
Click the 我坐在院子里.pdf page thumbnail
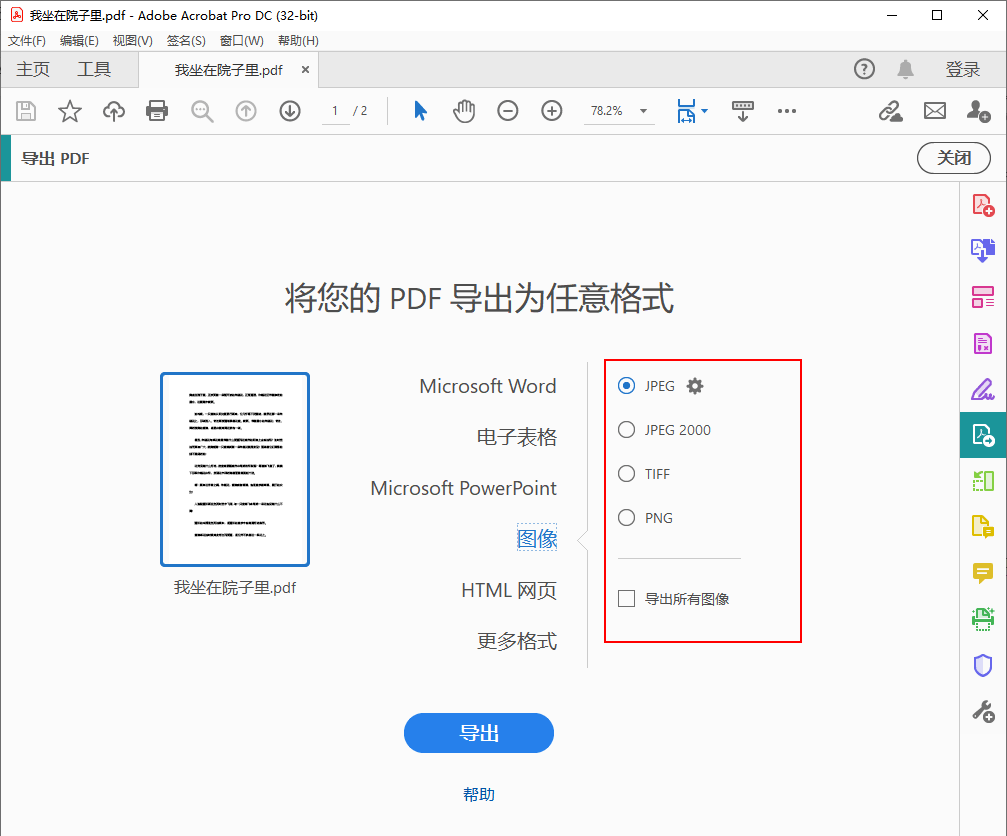[235, 469]
